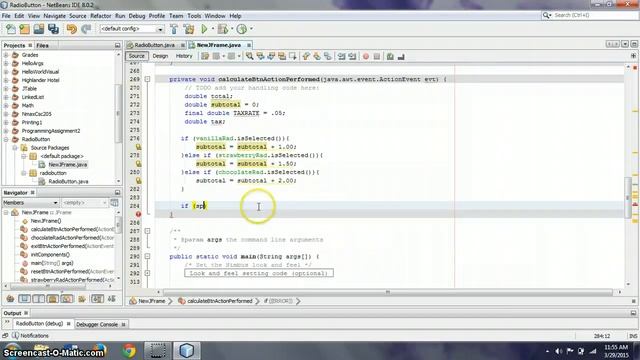Open the Refactor menu

click(100, 16)
